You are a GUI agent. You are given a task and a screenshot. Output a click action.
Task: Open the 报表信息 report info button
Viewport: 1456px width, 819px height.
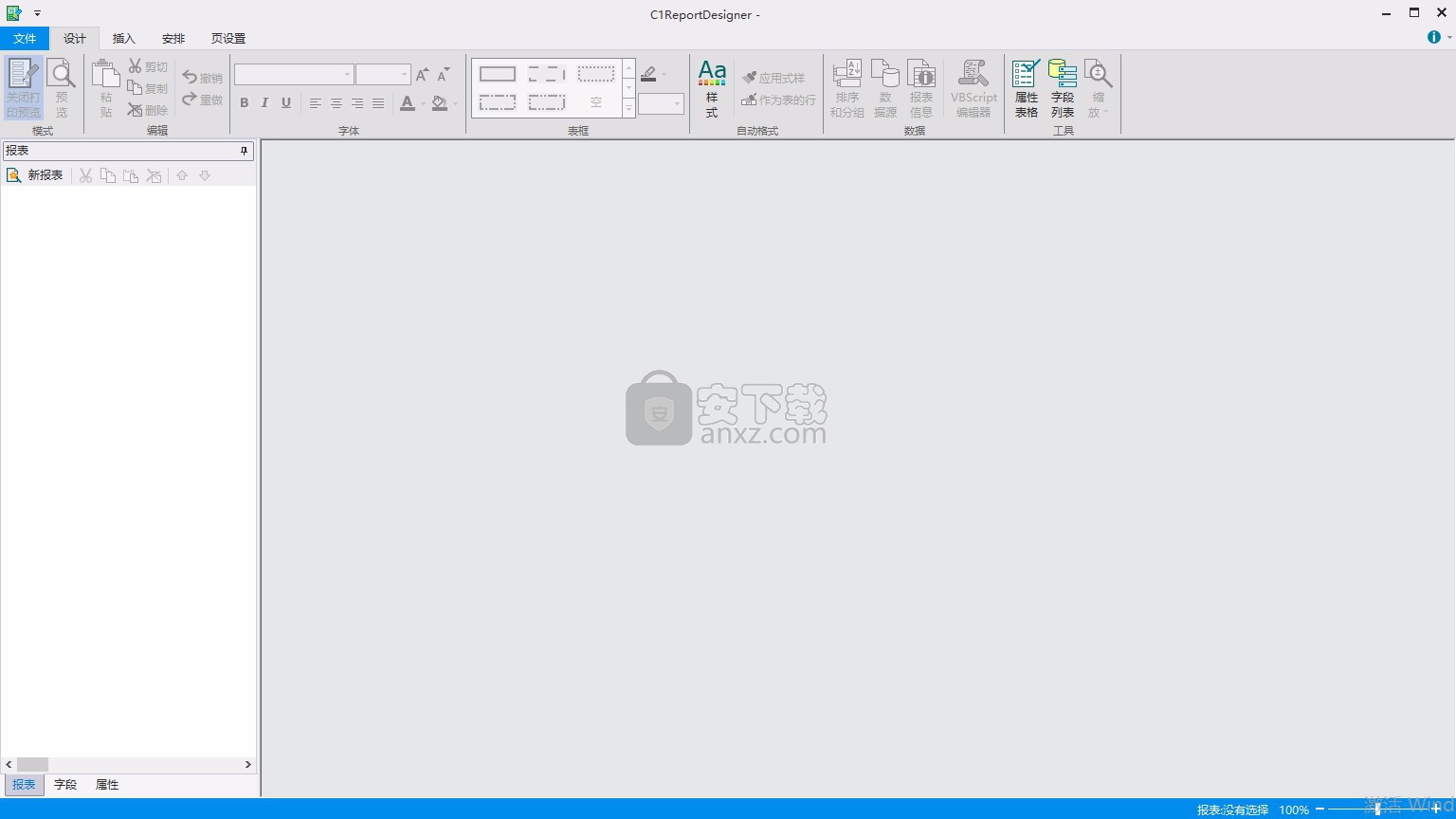click(x=921, y=88)
